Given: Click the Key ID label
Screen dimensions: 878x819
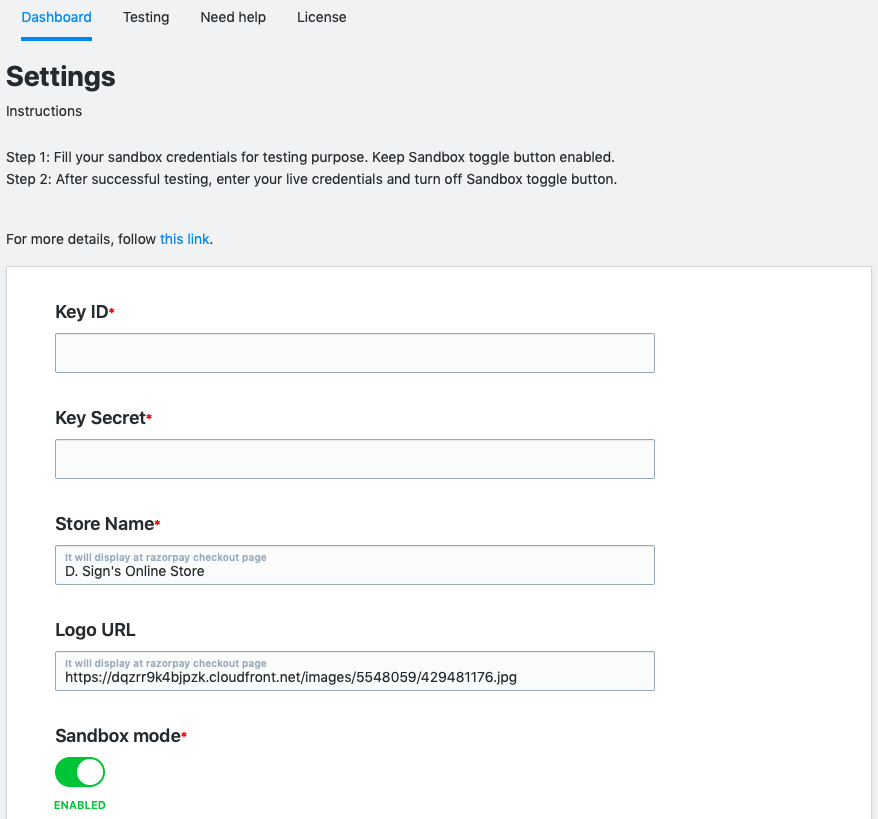Looking at the screenshot, I should [82, 312].
